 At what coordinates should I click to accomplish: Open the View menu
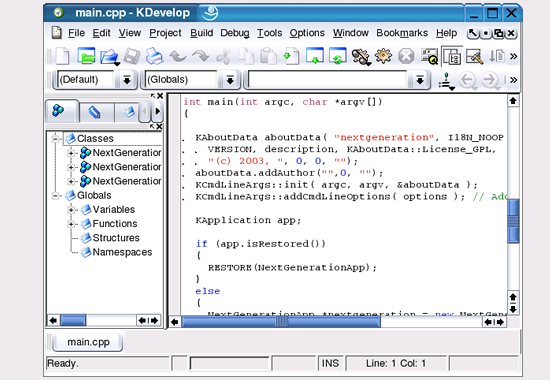click(x=129, y=33)
